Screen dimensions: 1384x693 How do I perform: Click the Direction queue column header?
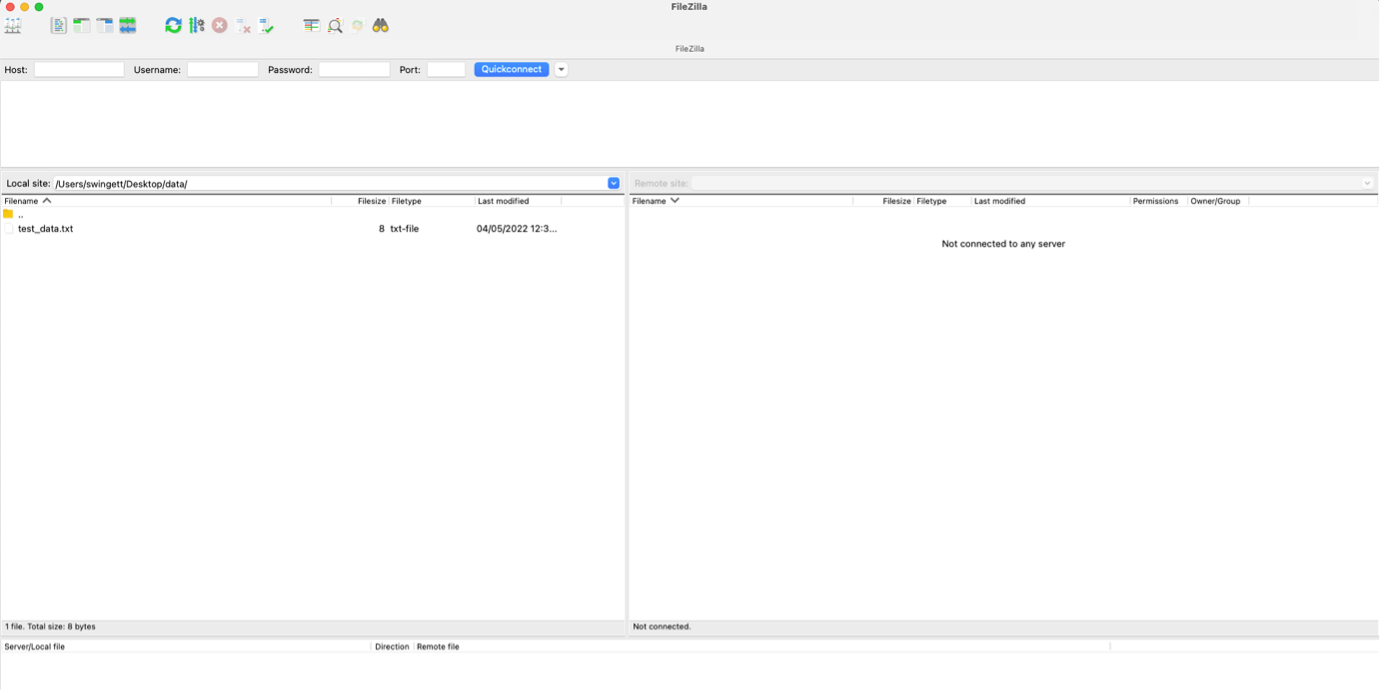point(393,648)
